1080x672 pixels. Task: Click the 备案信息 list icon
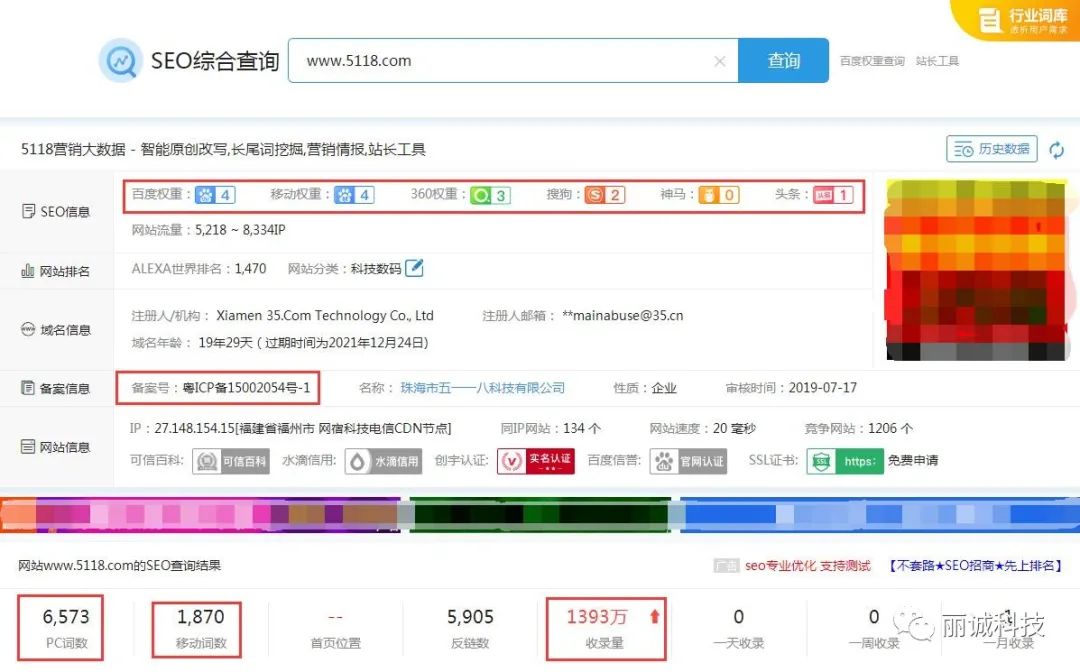[x=28, y=388]
